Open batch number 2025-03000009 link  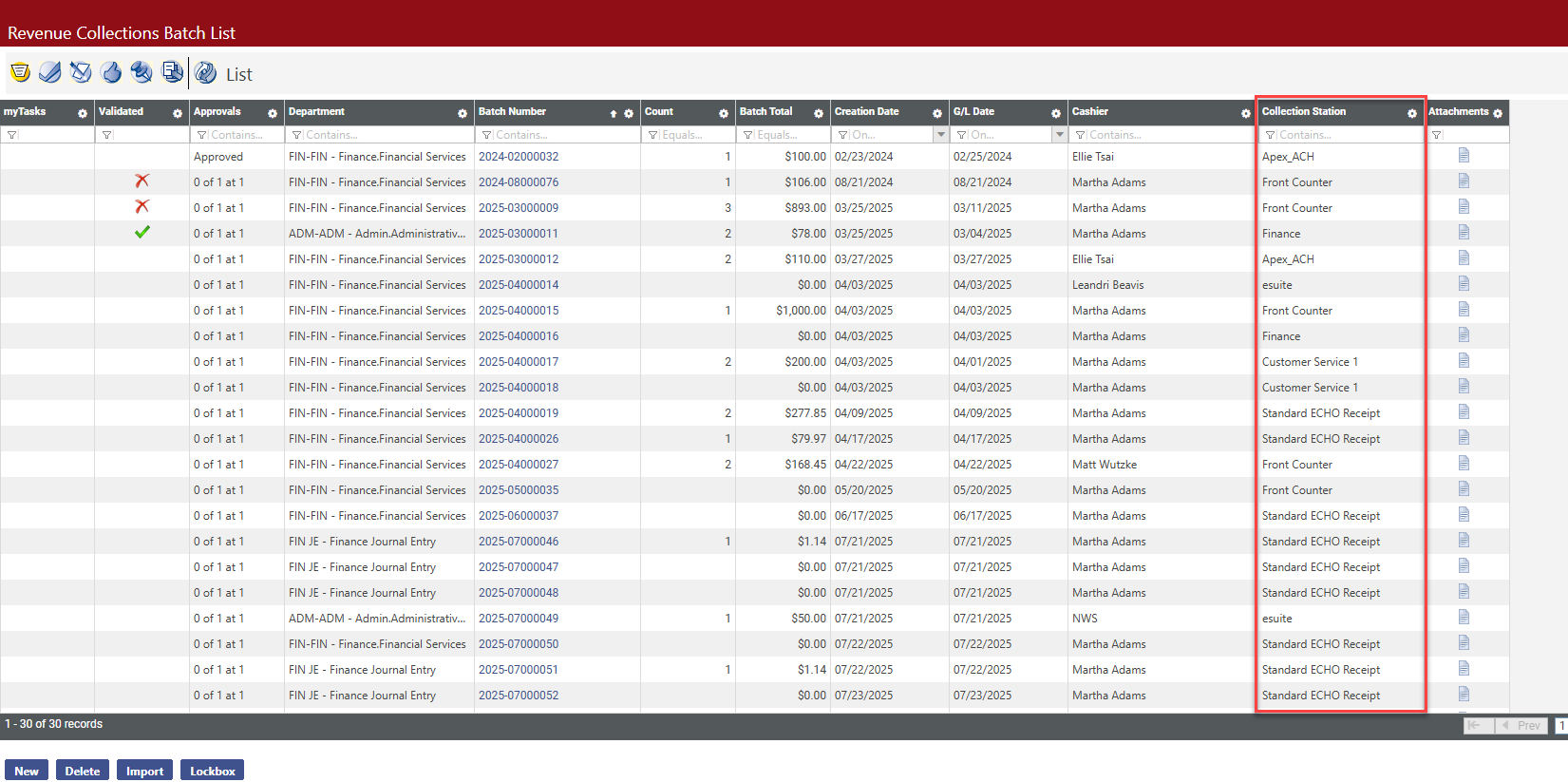click(x=519, y=207)
